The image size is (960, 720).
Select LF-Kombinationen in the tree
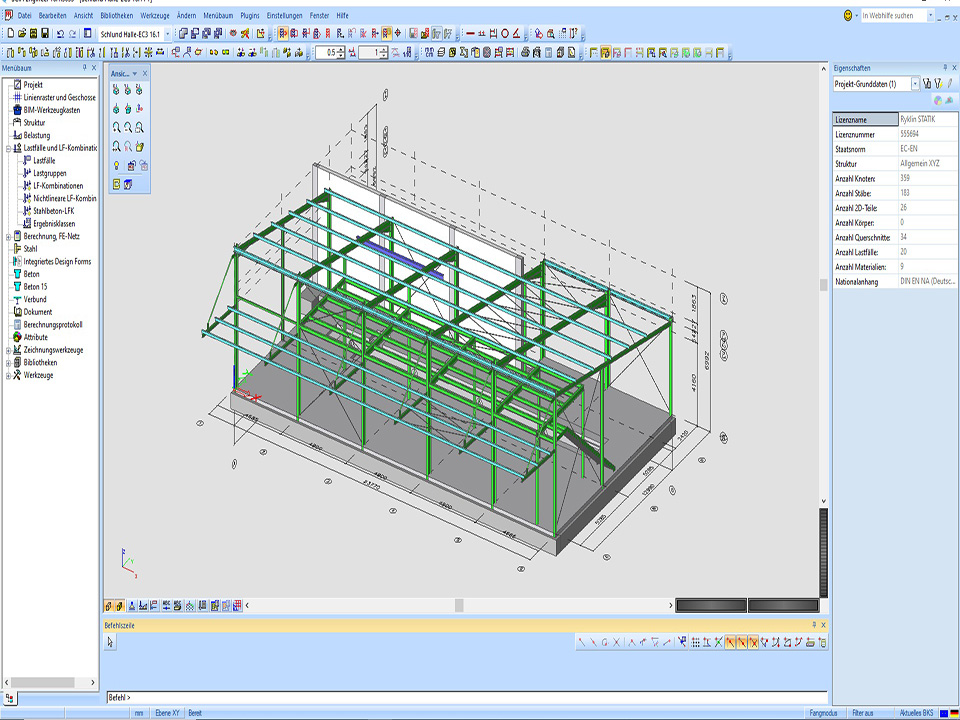(58, 185)
